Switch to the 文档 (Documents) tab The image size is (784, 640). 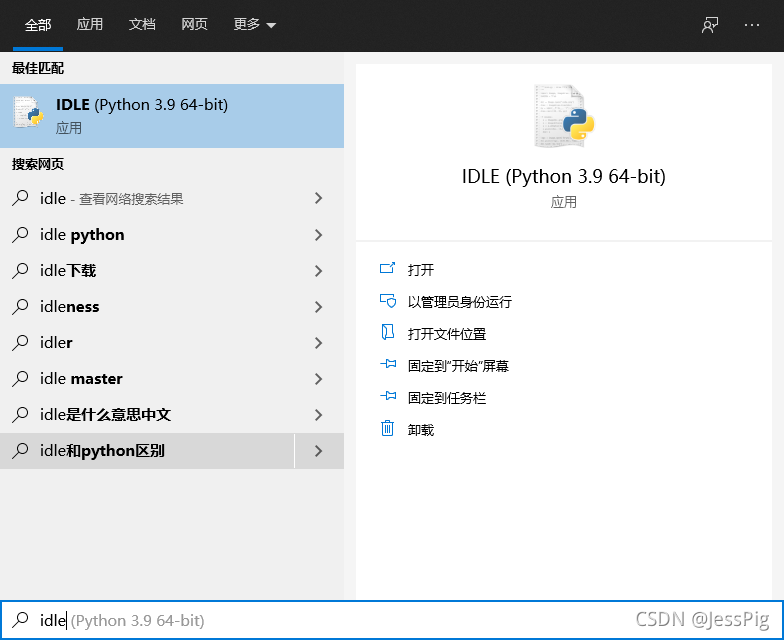coord(142,24)
